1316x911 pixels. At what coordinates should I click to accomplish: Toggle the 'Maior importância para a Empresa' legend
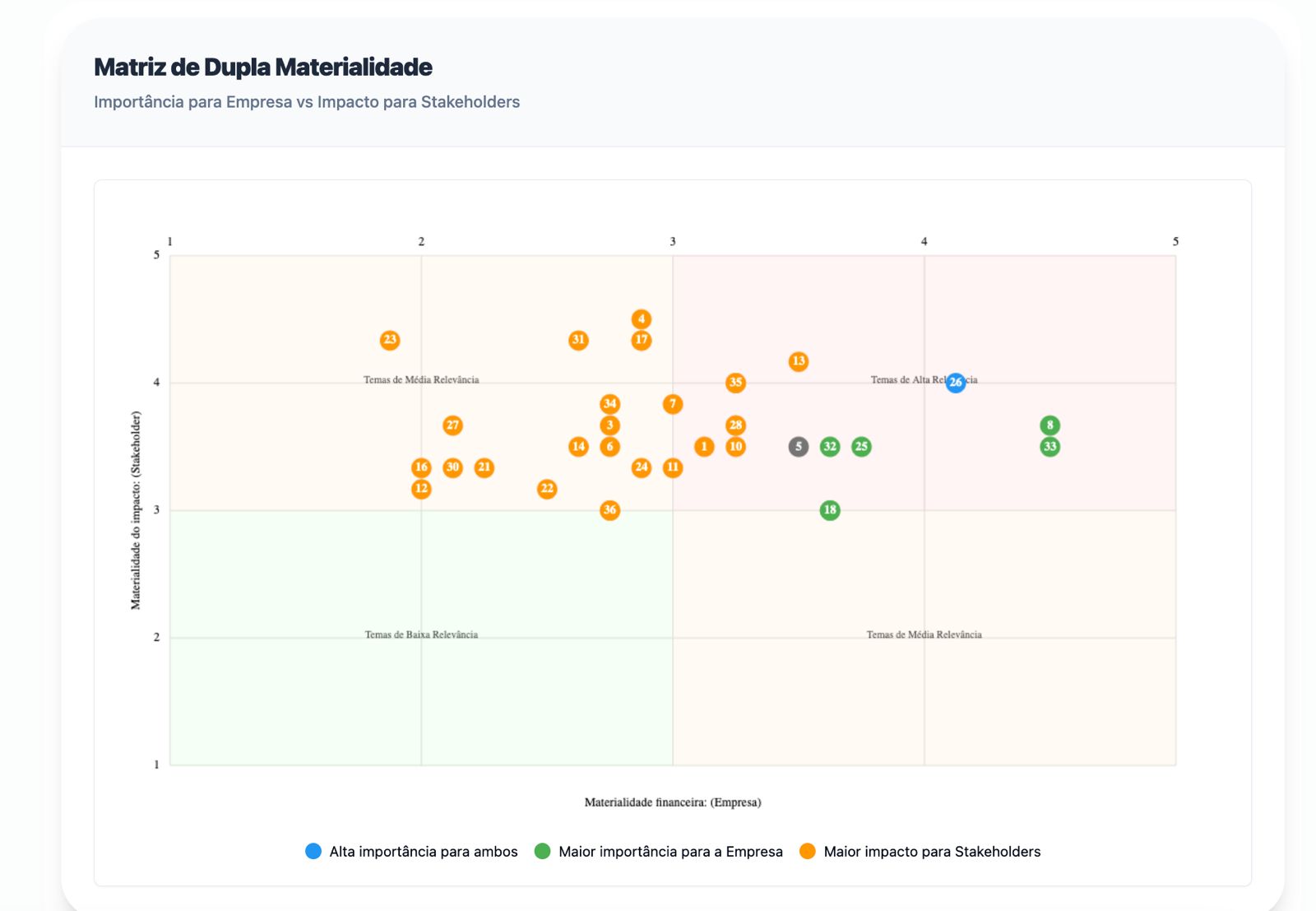(x=670, y=852)
